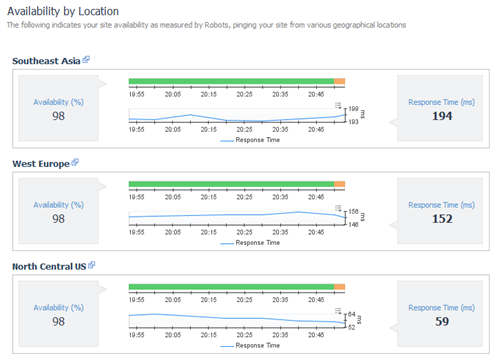Open West Europe external link icon
Viewport: 500px width, 360px height.
(x=75, y=162)
